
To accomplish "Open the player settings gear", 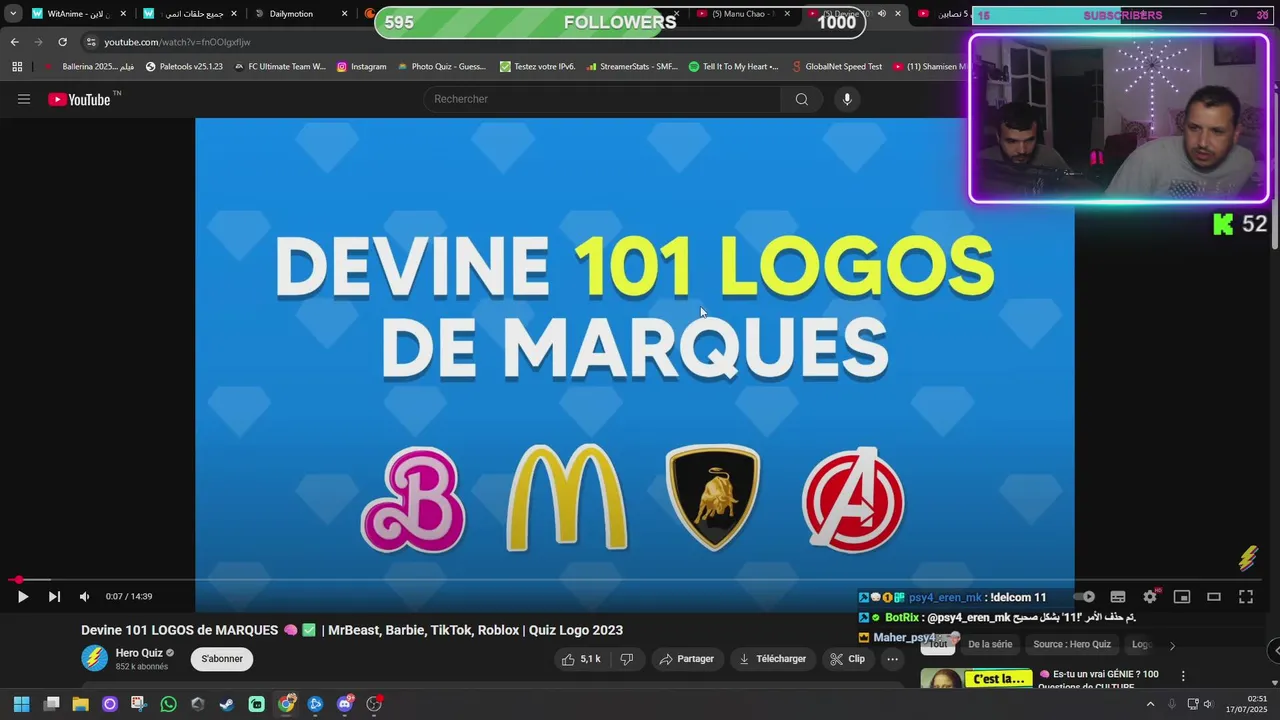I will coord(1150,597).
